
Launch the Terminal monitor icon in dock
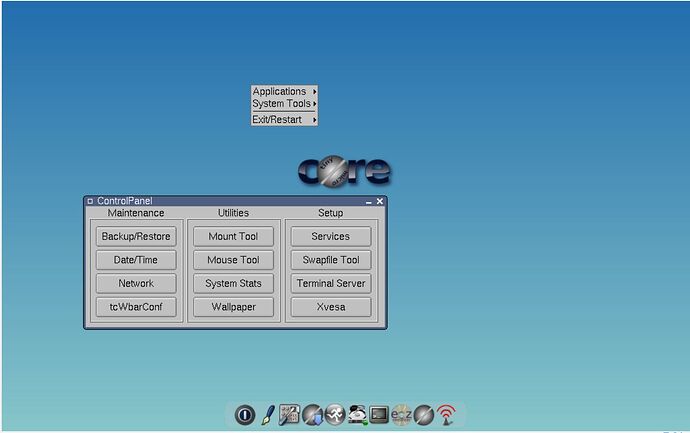click(379, 415)
